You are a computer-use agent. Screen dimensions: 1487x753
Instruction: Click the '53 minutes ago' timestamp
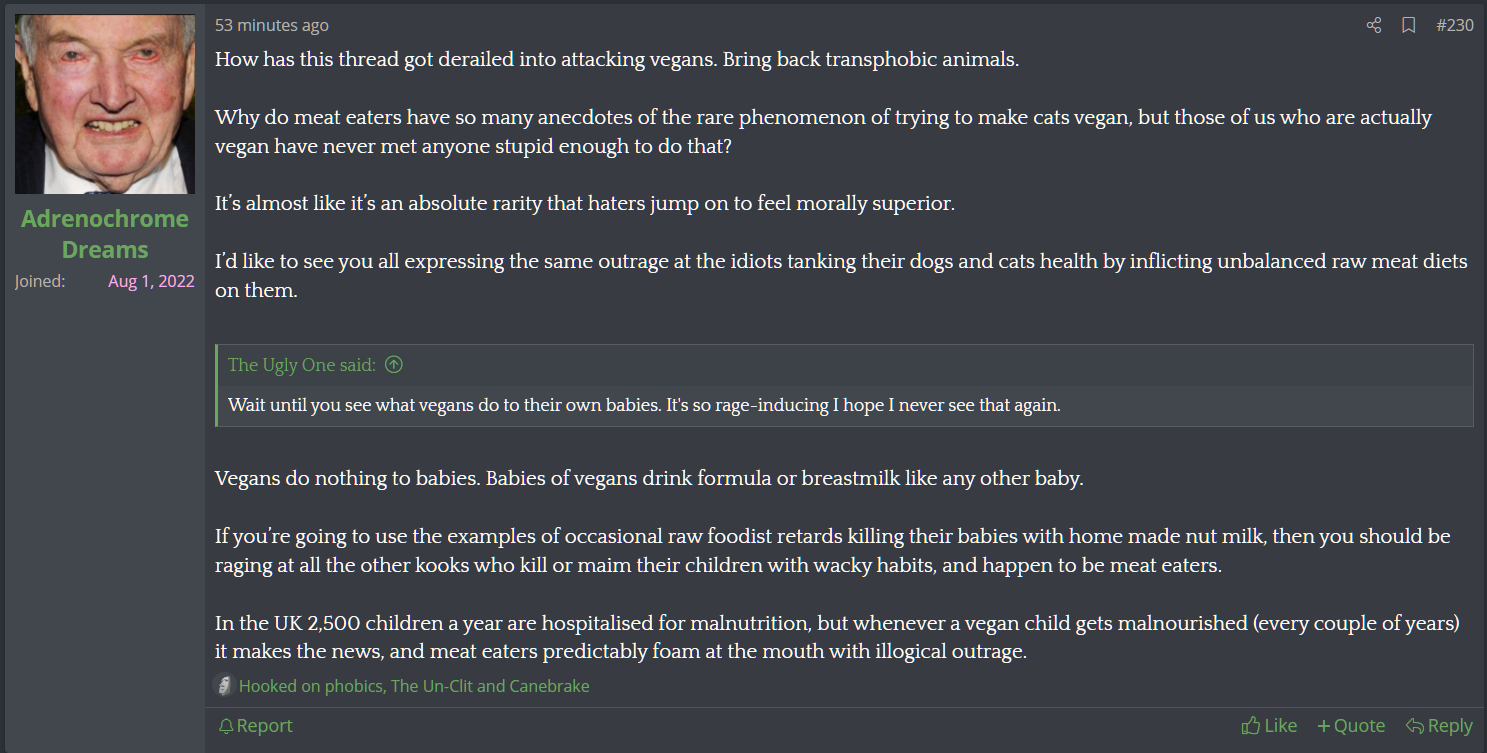(x=272, y=25)
